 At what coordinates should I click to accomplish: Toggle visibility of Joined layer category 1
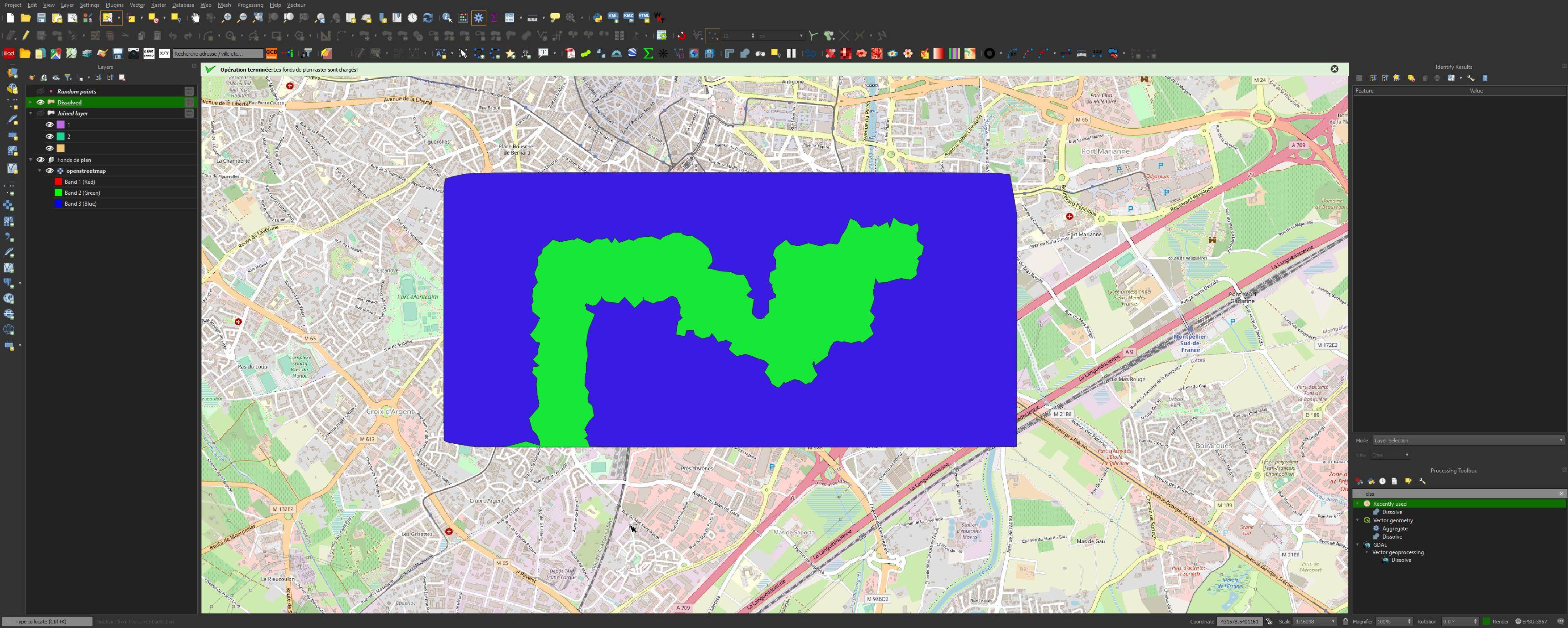[x=50, y=124]
